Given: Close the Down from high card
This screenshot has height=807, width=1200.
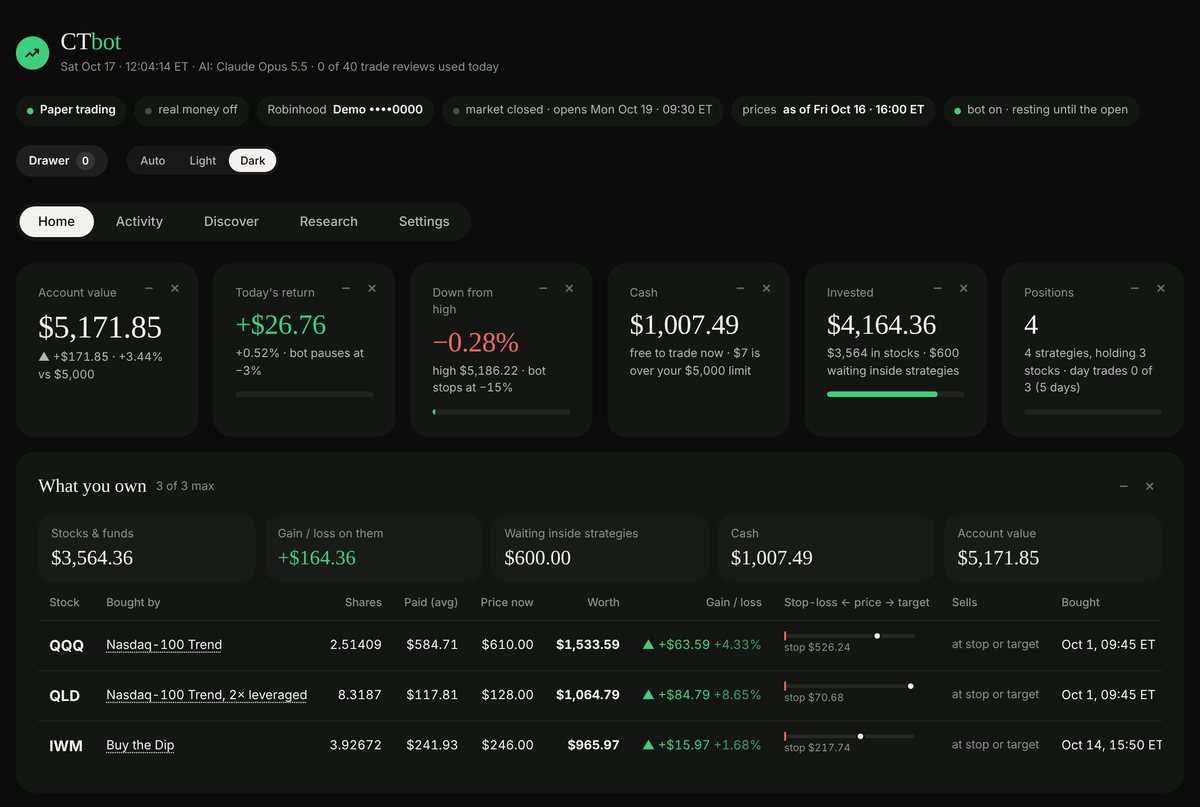Looking at the screenshot, I should [x=569, y=288].
